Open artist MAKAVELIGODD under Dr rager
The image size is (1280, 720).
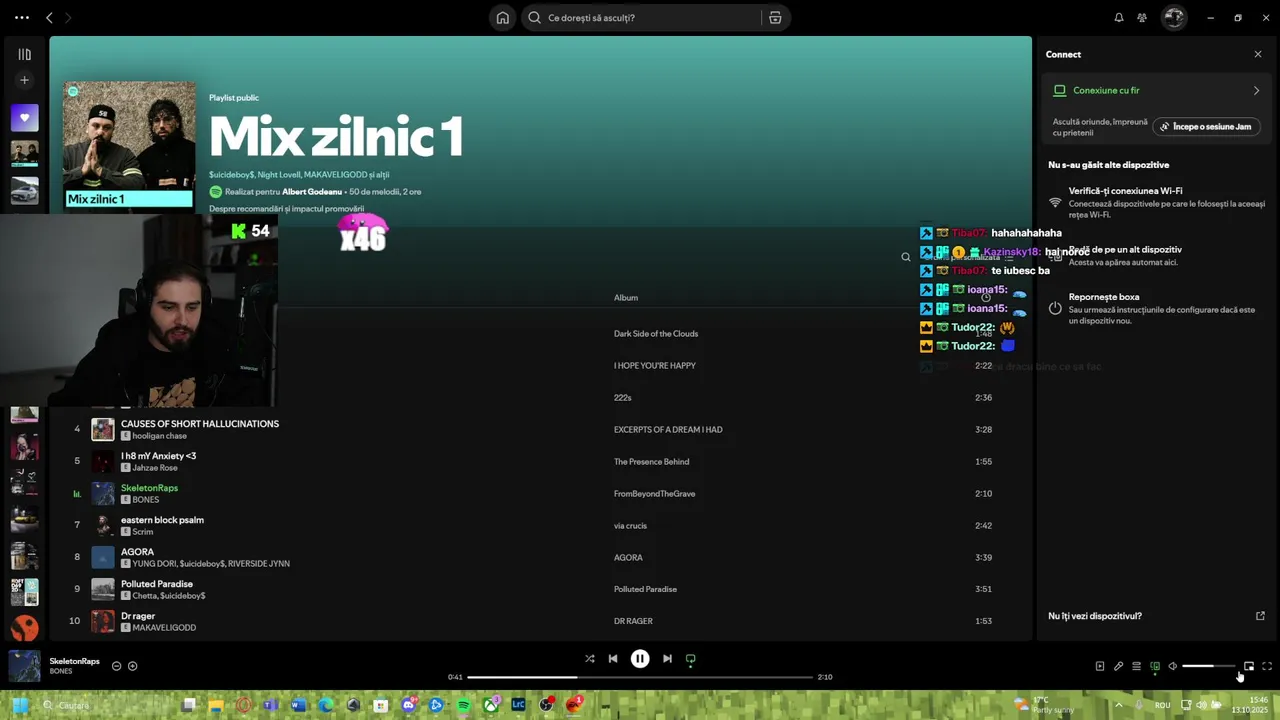pos(164,628)
